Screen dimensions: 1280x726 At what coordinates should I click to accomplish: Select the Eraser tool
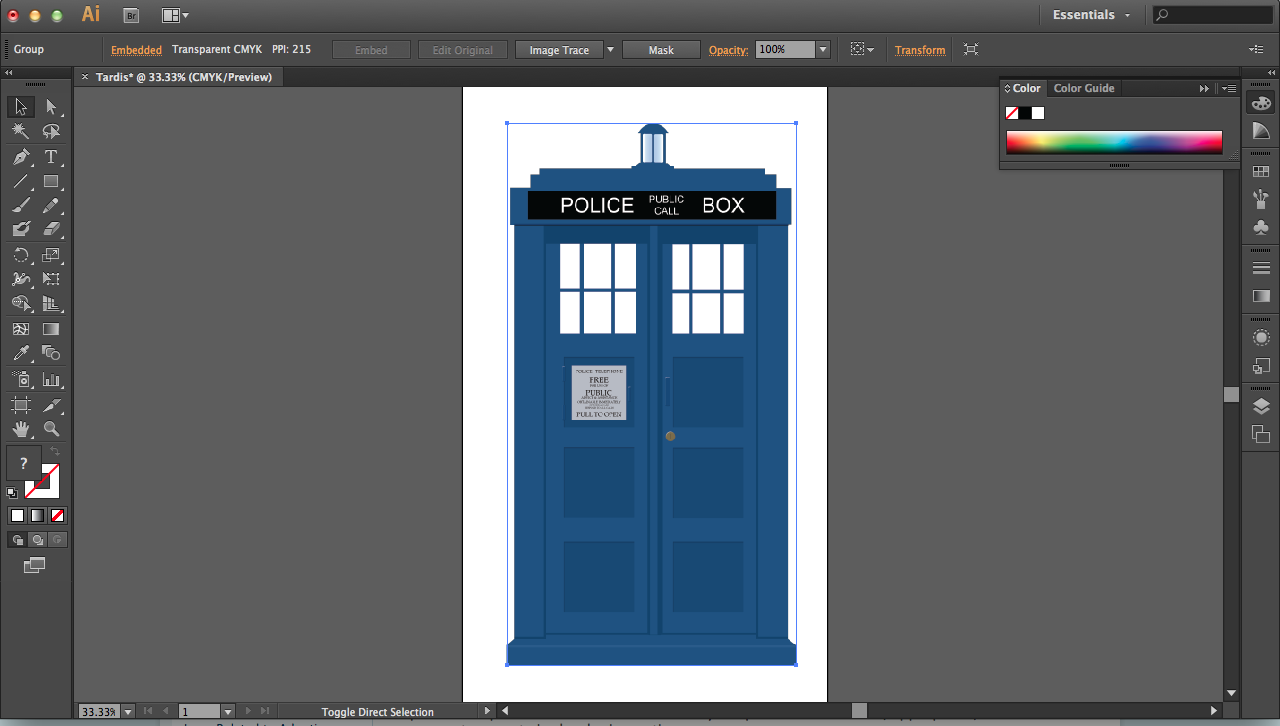pos(51,229)
